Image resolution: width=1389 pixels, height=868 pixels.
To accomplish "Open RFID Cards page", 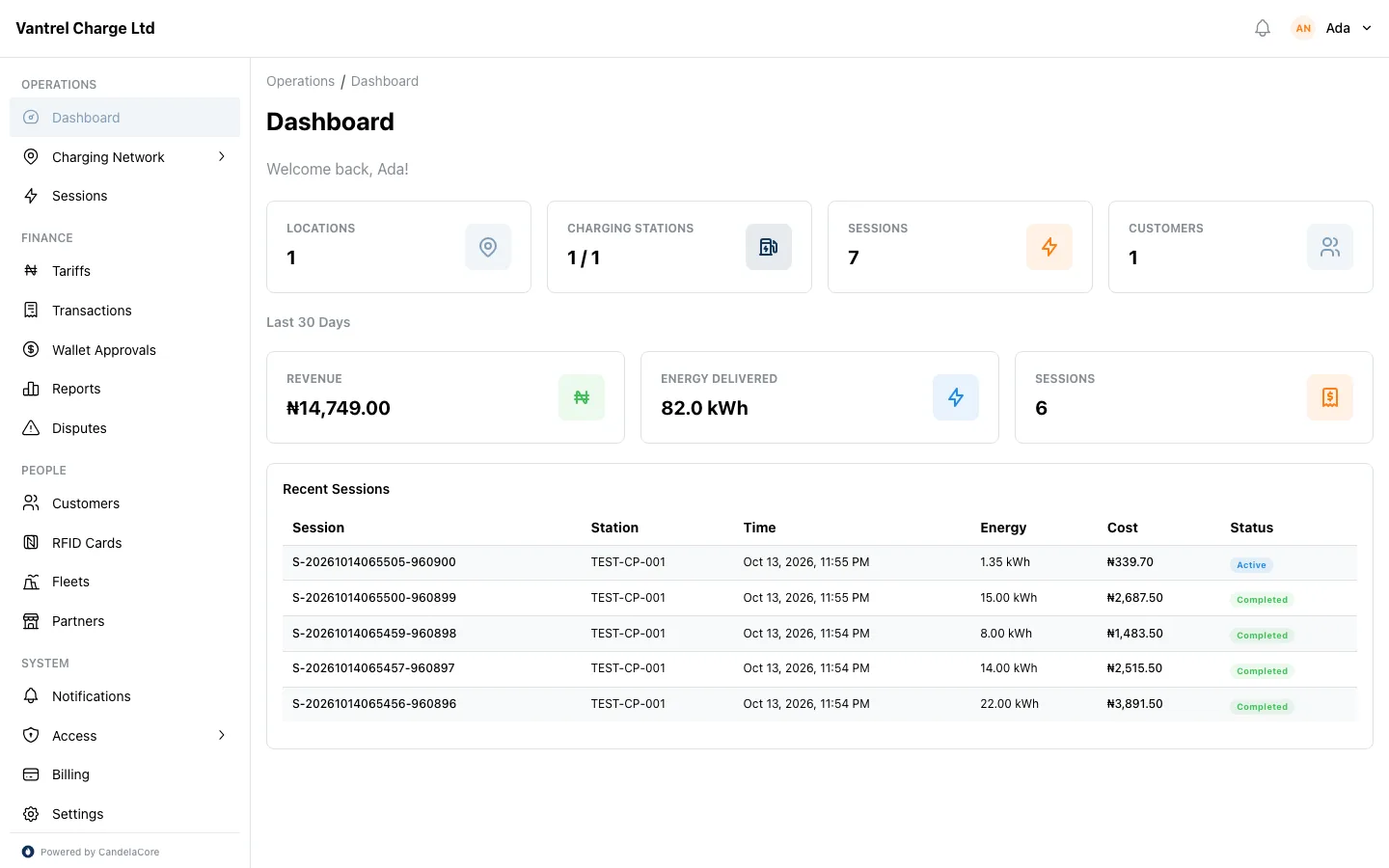I will (x=124, y=543).
